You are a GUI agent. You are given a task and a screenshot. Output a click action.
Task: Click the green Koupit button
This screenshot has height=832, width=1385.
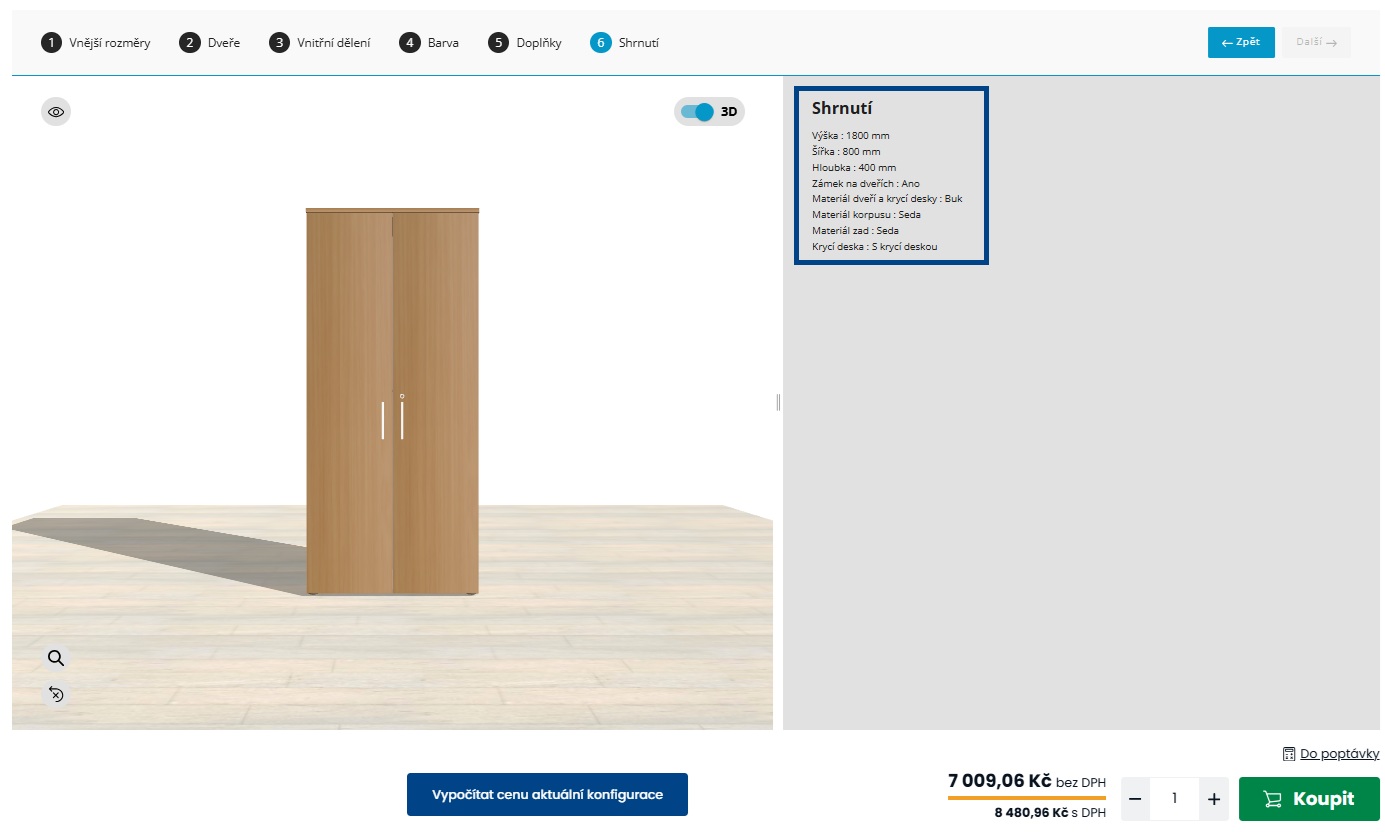click(1309, 799)
